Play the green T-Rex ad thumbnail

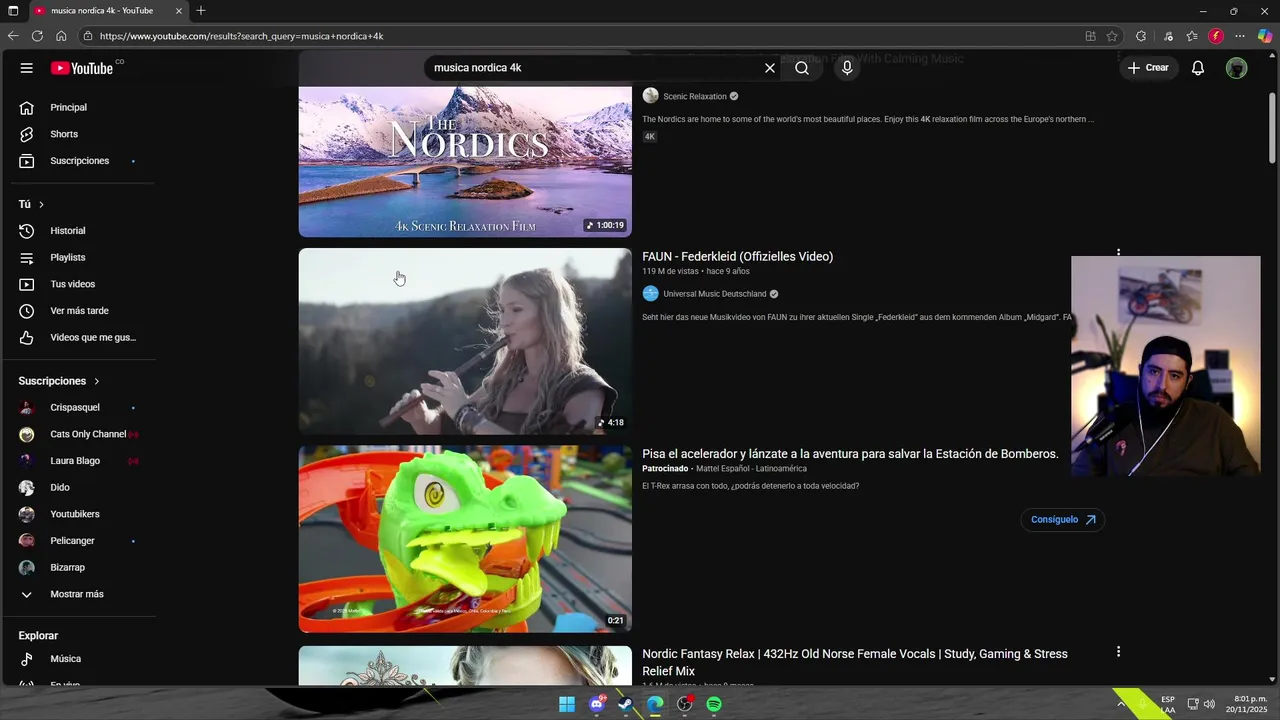[x=465, y=539]
